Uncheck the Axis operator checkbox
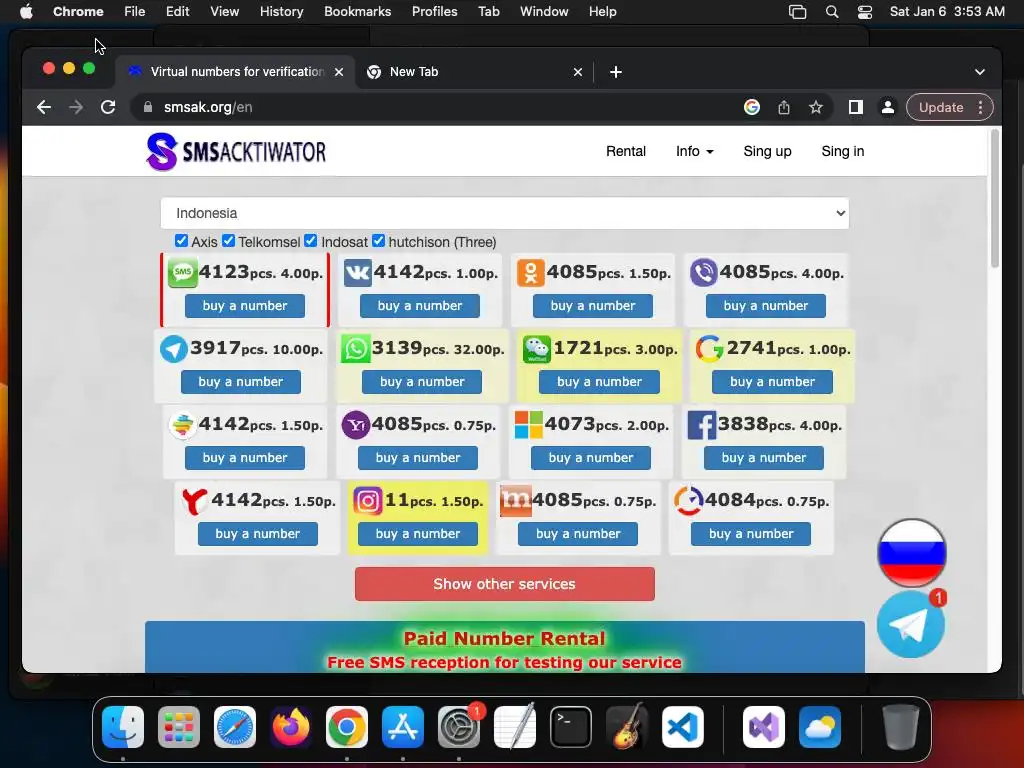 (181, 241)
